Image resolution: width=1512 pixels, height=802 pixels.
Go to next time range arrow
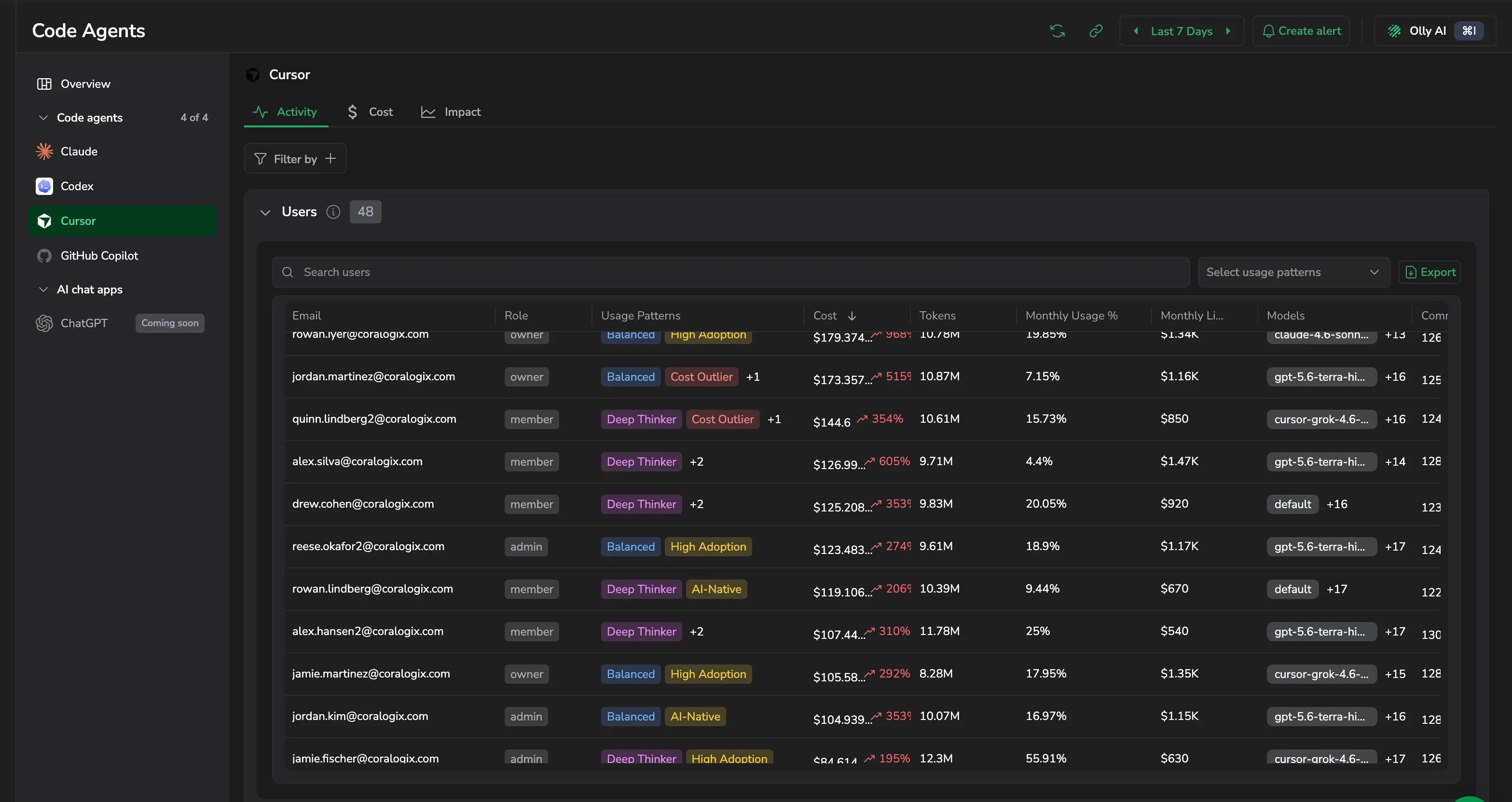click(x=1228, y=31)
